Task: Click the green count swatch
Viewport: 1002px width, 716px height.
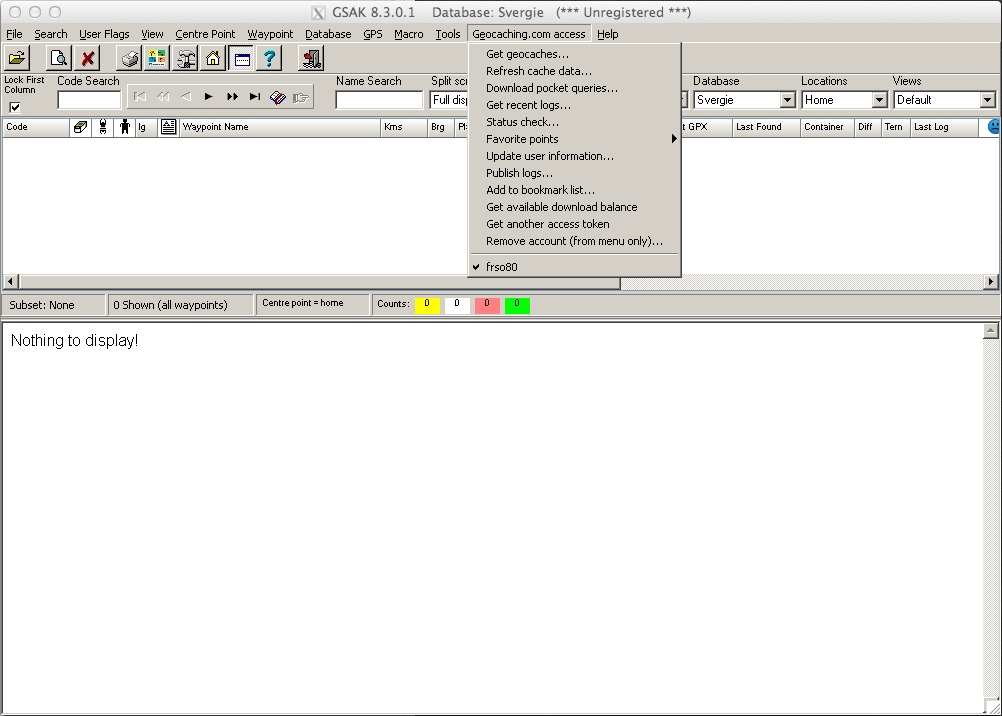Action: tap(517, 306)
